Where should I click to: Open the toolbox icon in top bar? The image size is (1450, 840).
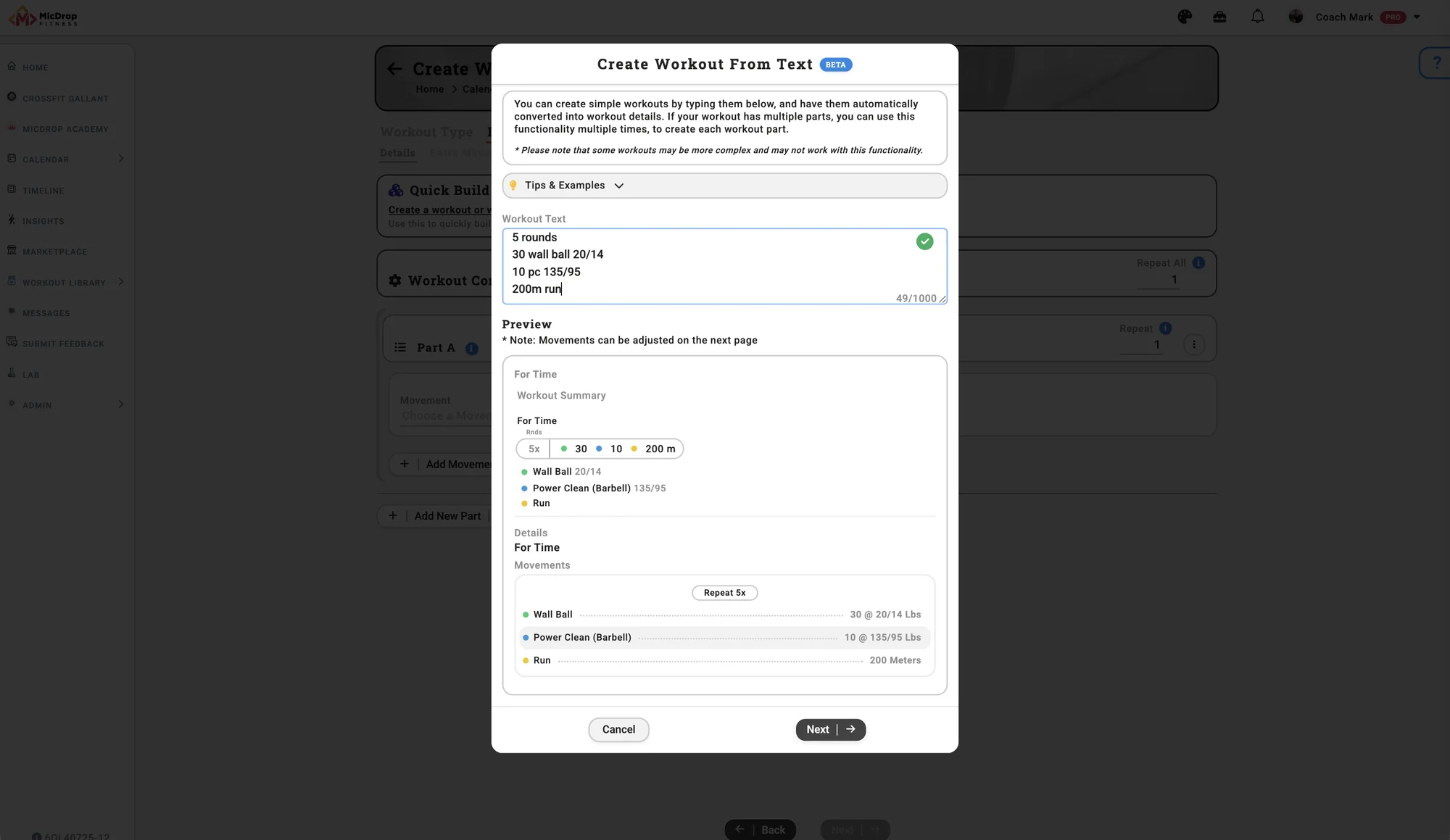tap(1219, 17)
